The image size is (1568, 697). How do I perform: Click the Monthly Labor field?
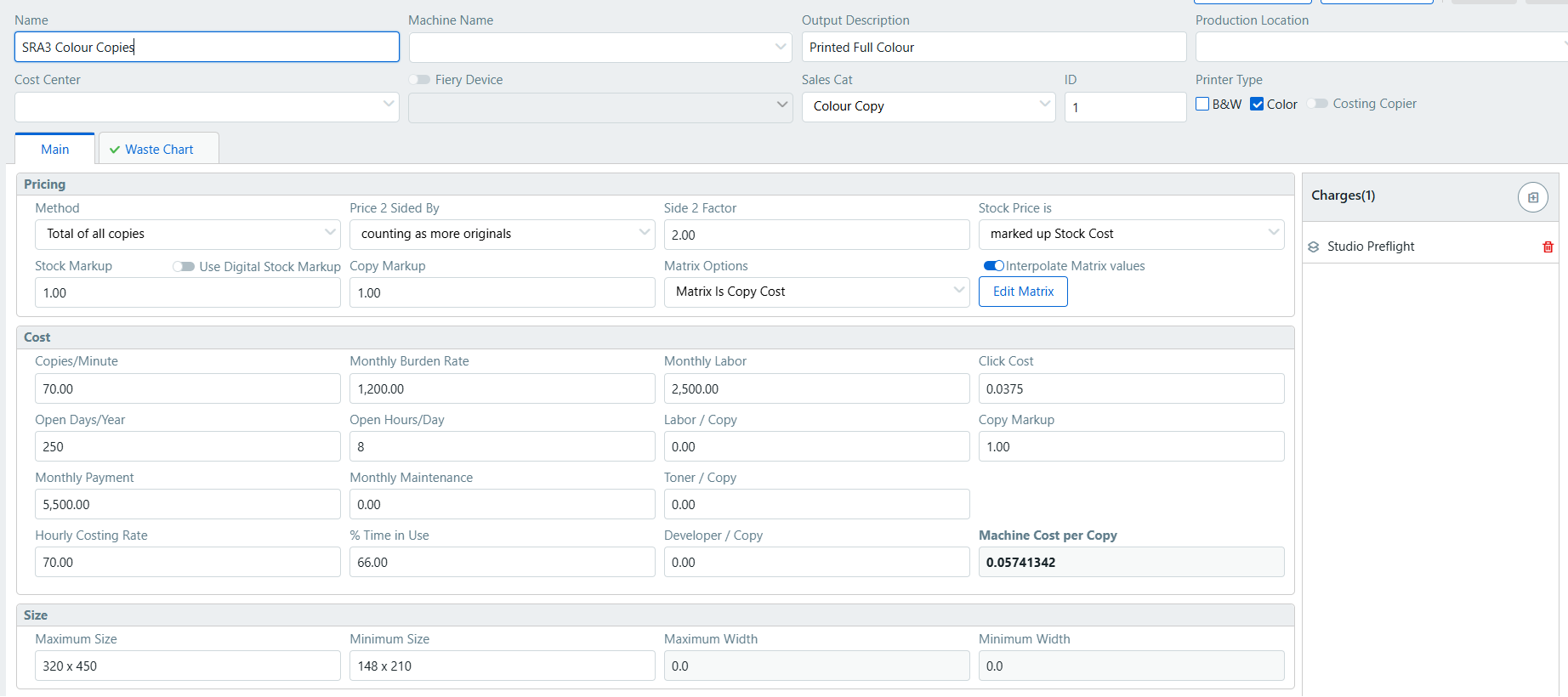816,388
